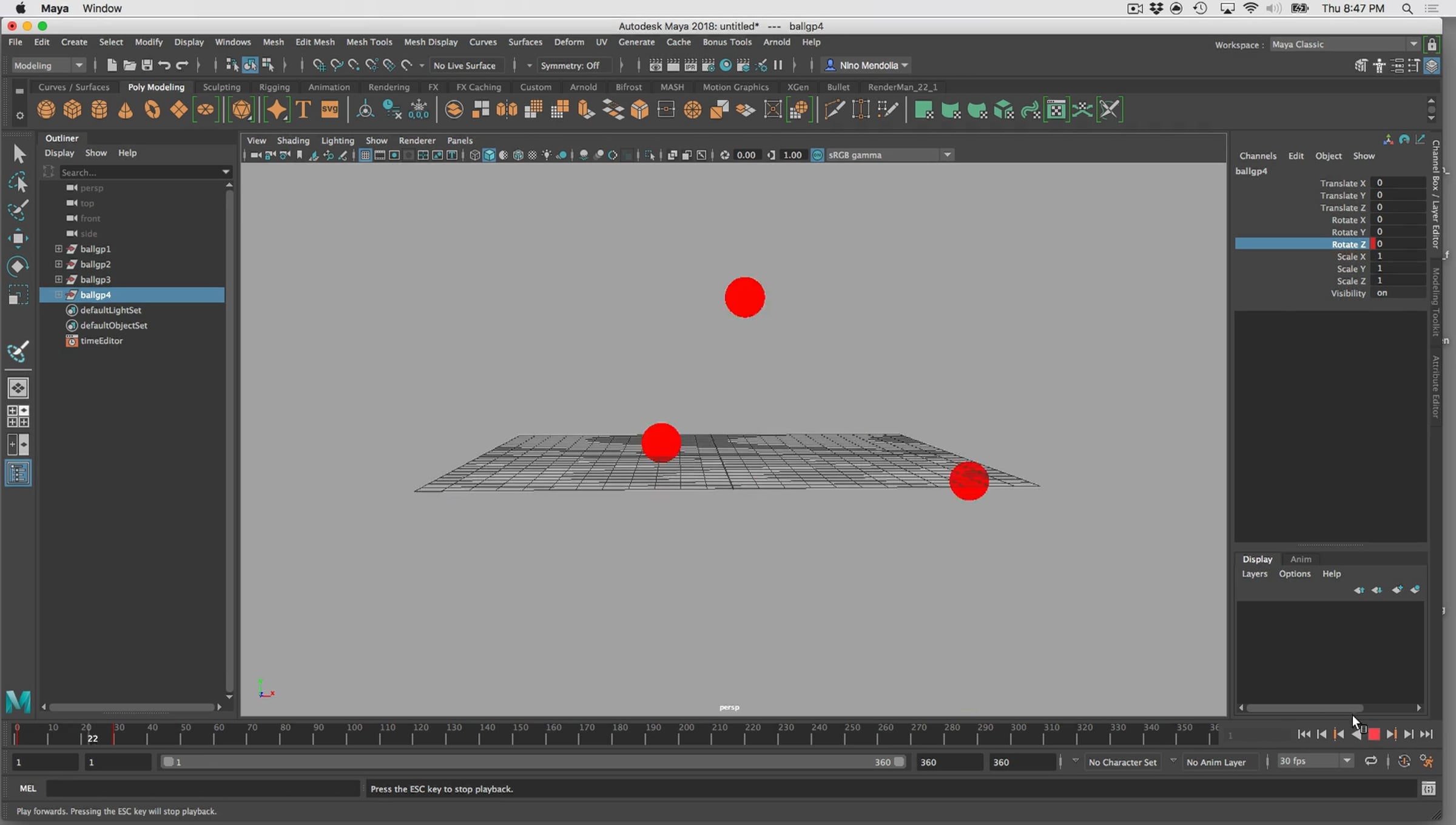The width and height of the screenshot is (1456, 825).
Task: Activate the Lasso Select tool
Action: 18,183
